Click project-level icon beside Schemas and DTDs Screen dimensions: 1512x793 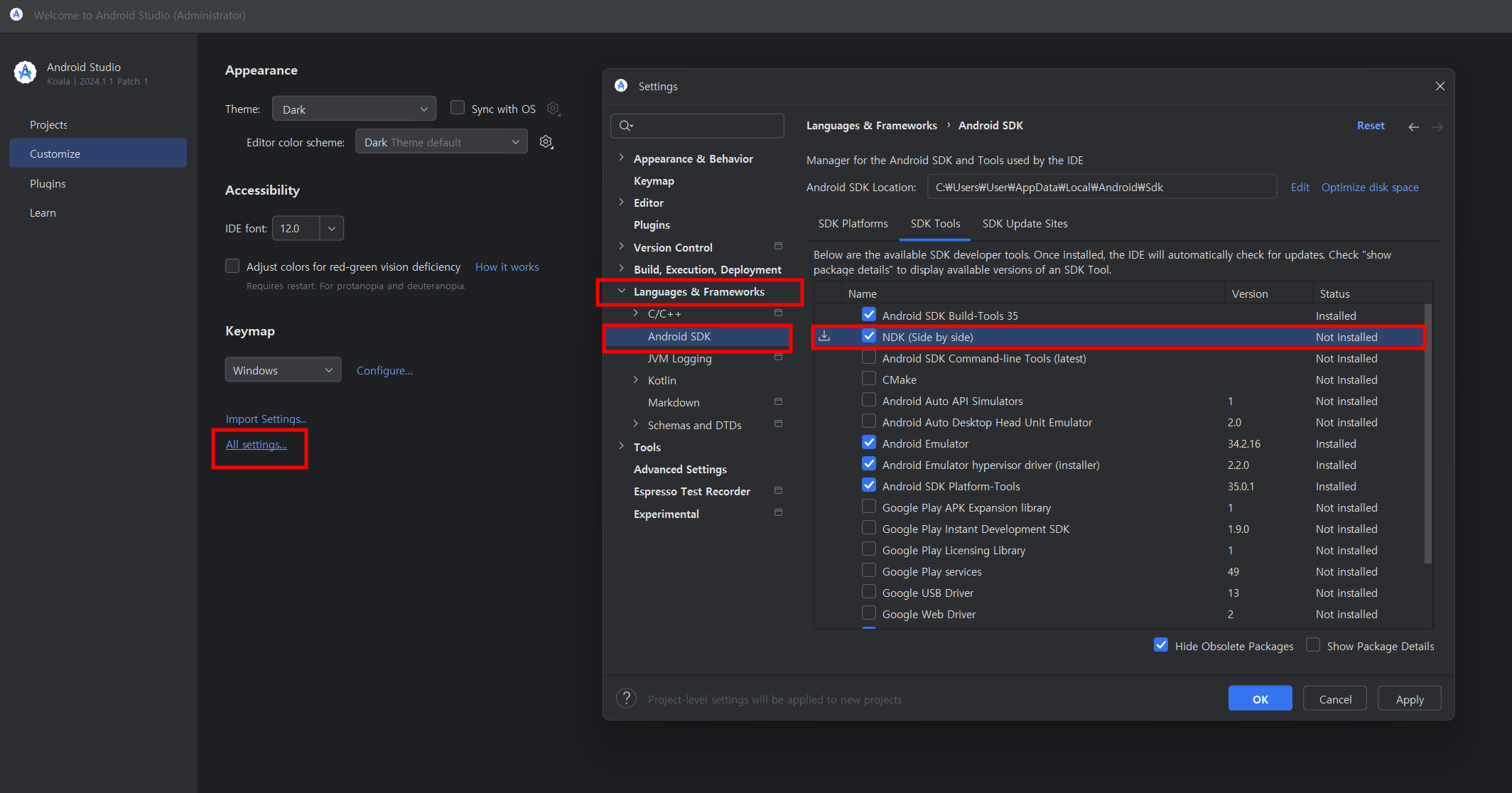click(x=778, y=424)
